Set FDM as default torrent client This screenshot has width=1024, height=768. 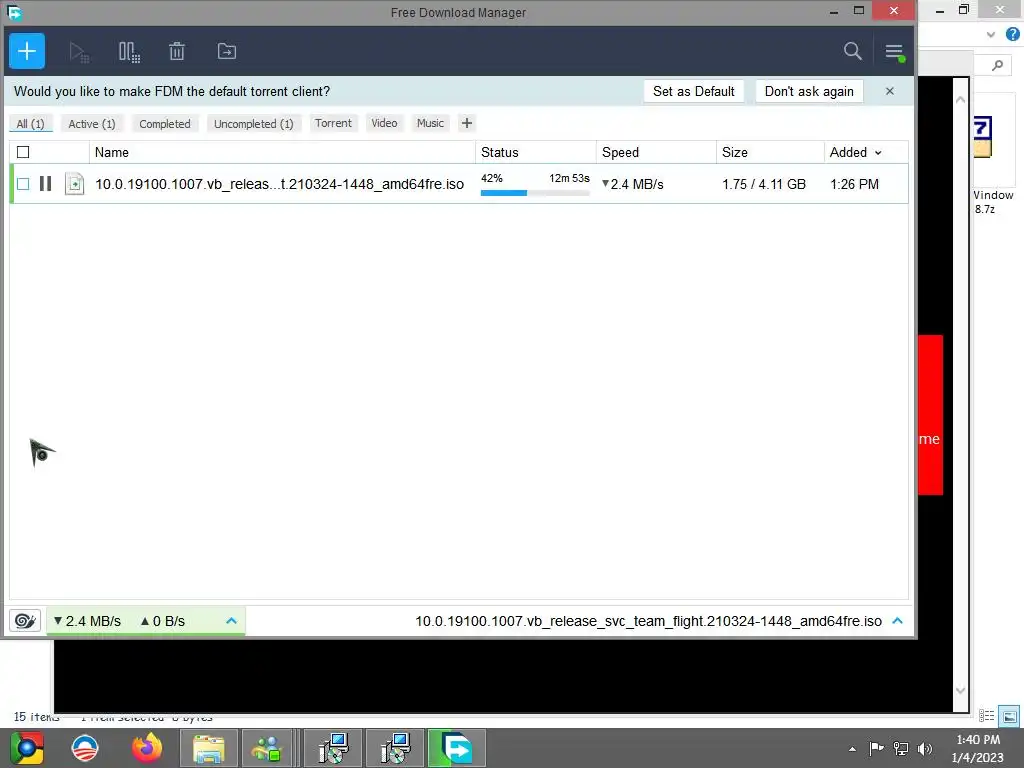pyautogui.click(x=694, y=91)
